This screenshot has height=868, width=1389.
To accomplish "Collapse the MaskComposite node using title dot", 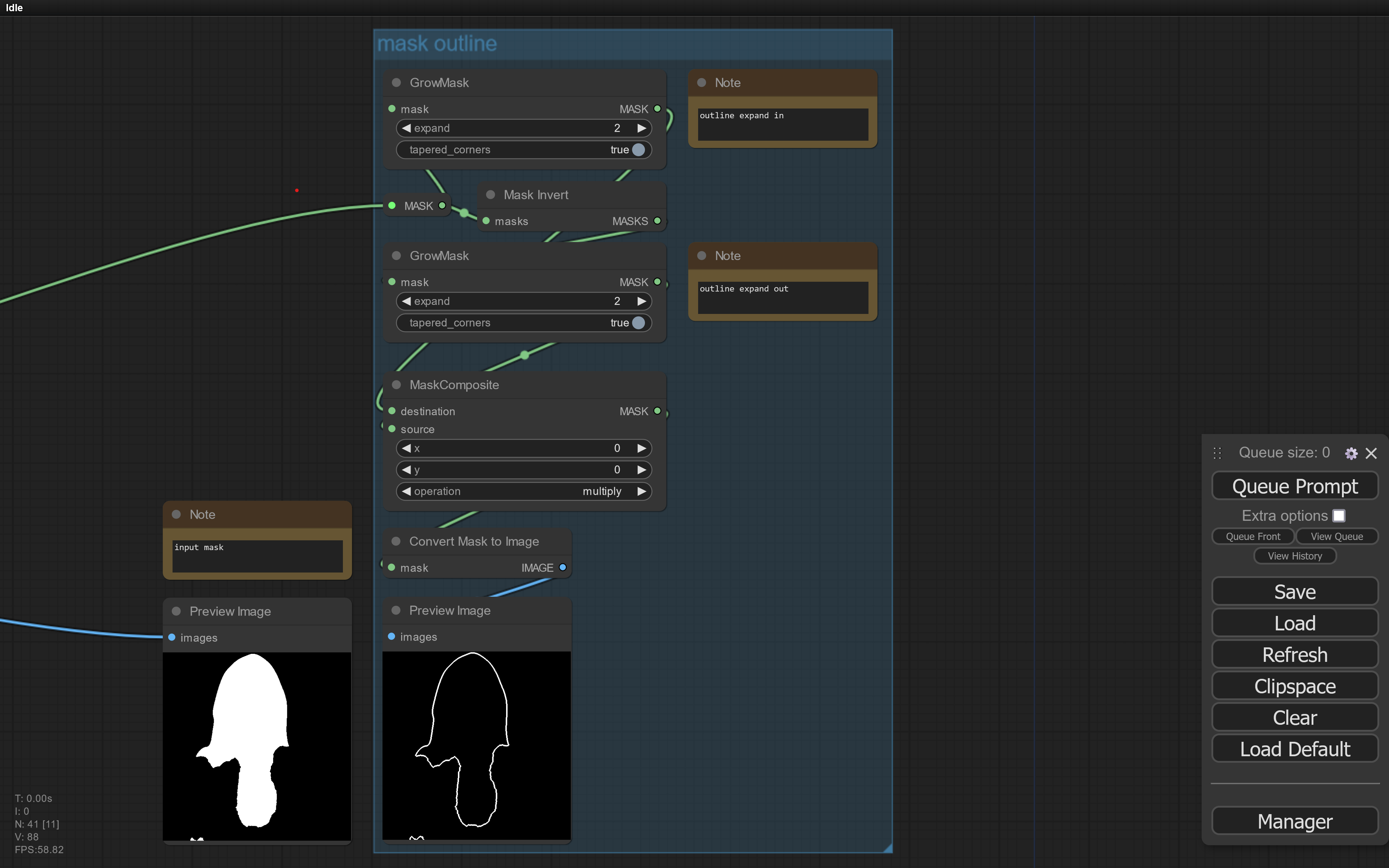I will 396,384.
